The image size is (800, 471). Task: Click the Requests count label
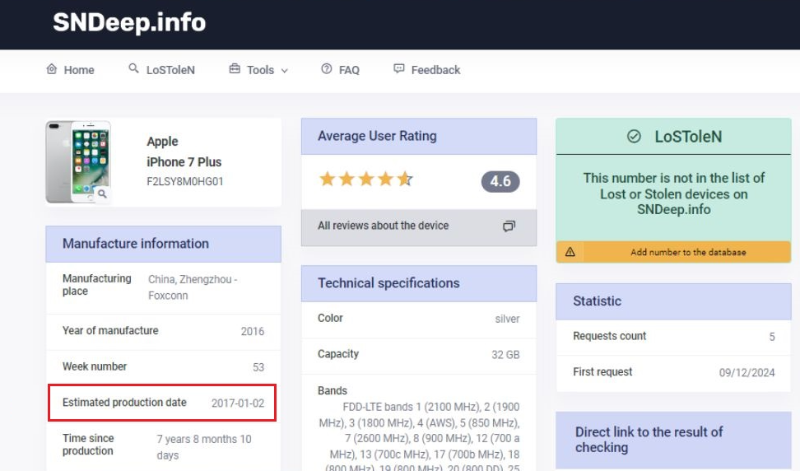(609, 336)
